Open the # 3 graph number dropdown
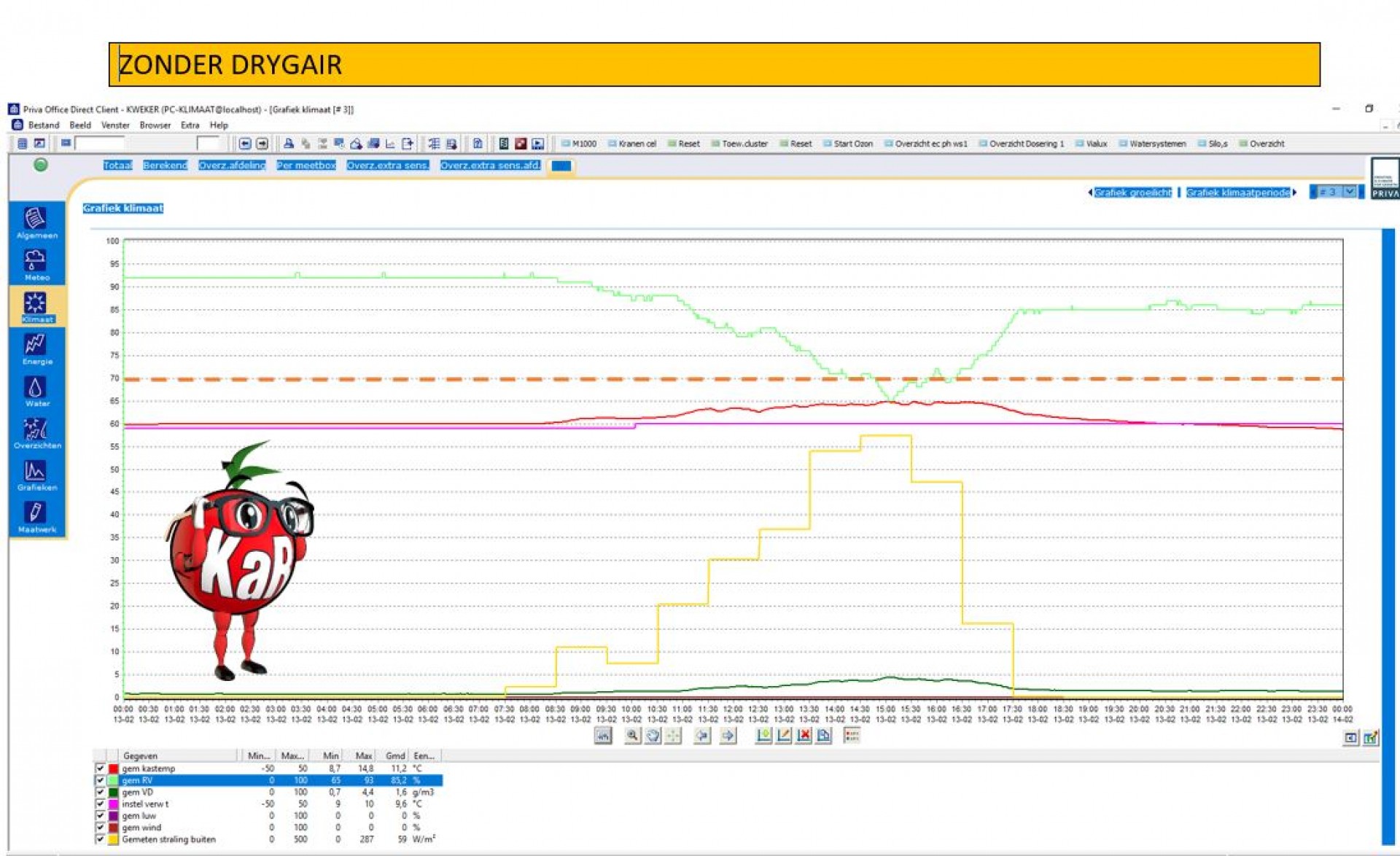Screen dimensions: 1400x856 (1350, 192)
